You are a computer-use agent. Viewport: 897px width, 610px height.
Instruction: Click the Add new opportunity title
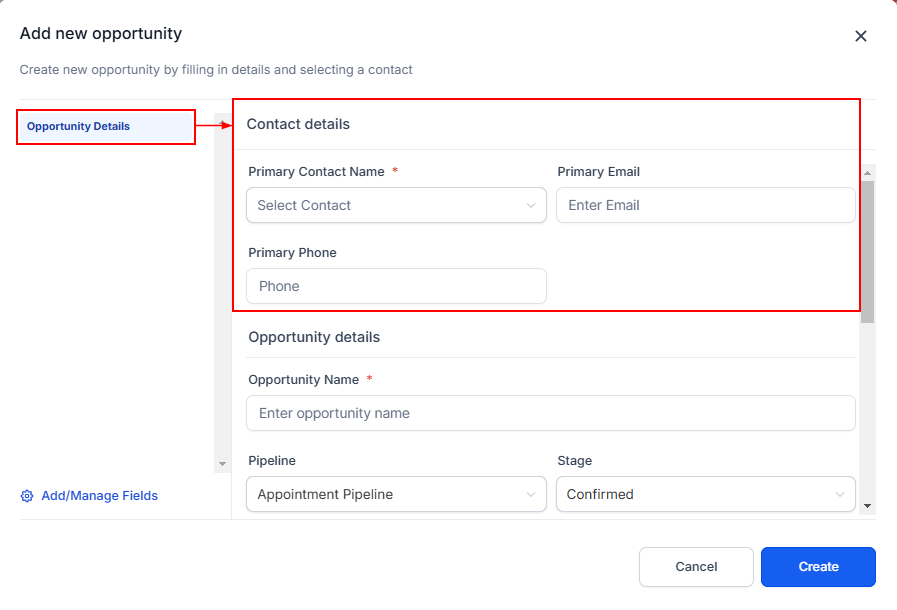(x=101, y=34)
